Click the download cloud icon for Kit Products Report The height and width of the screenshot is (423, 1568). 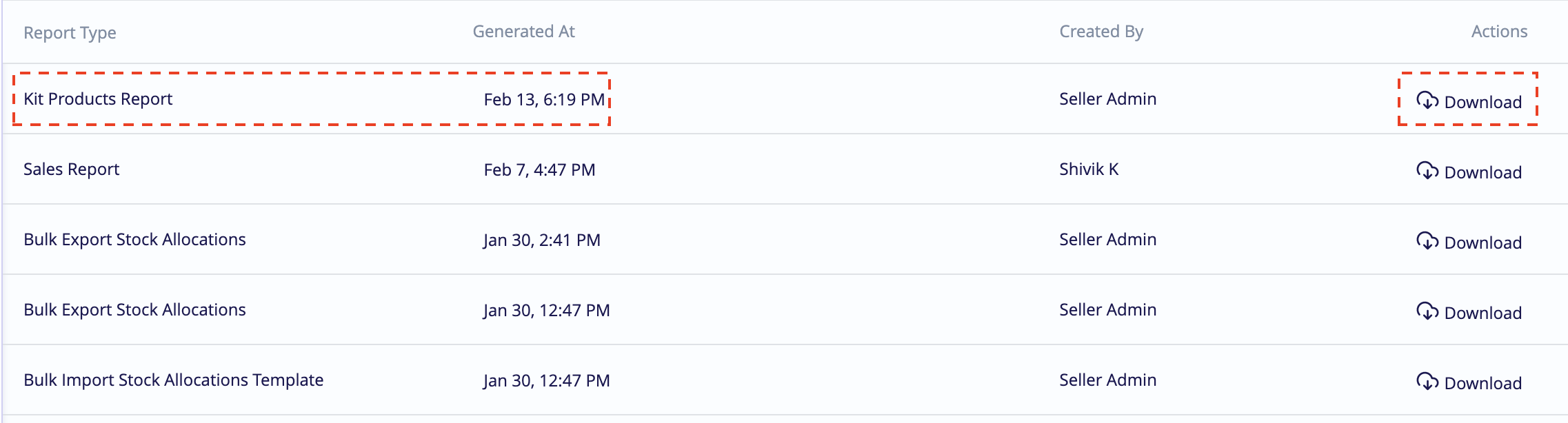point(1427,101)
